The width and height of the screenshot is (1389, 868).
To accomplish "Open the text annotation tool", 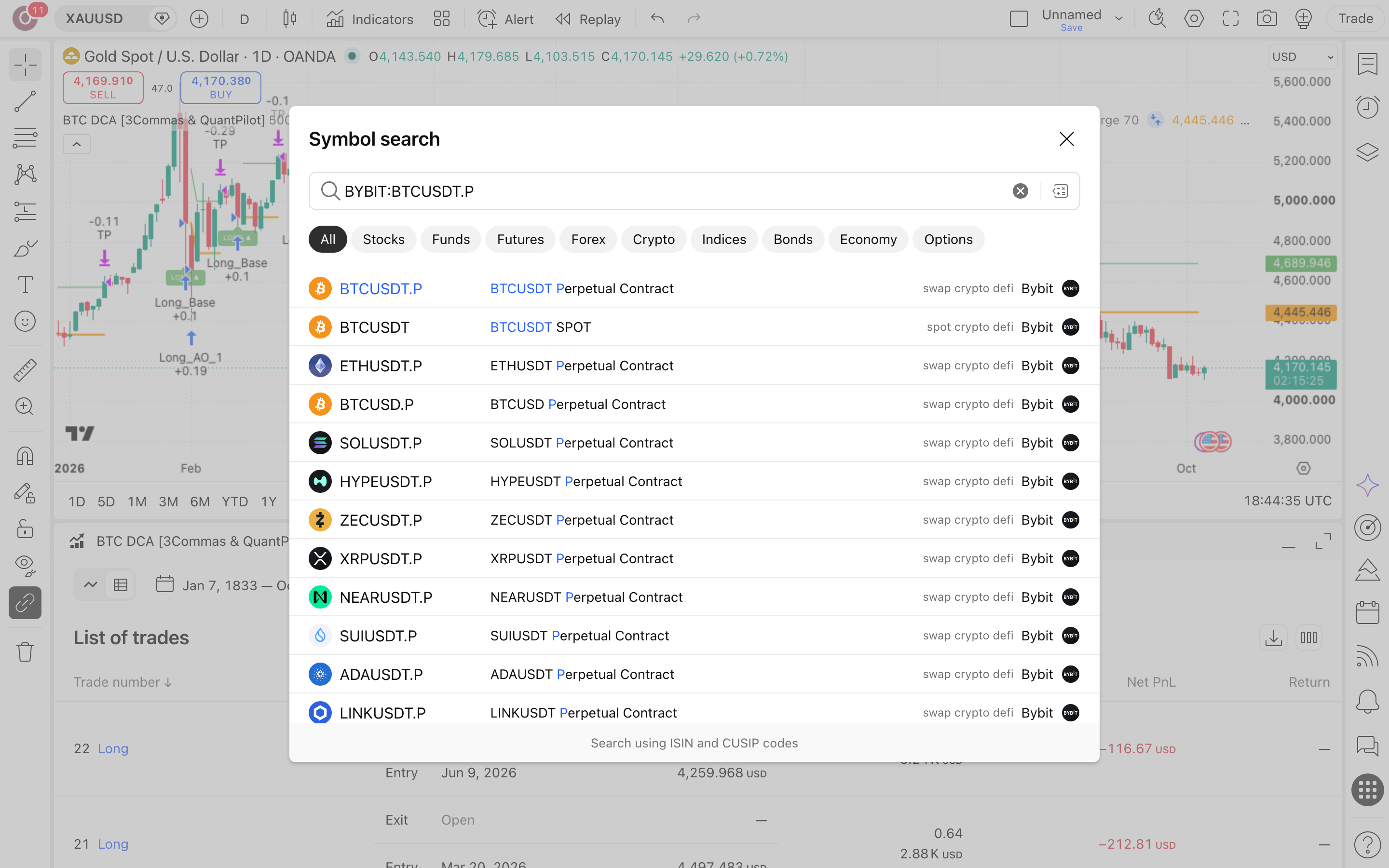I will pos(25,285).
